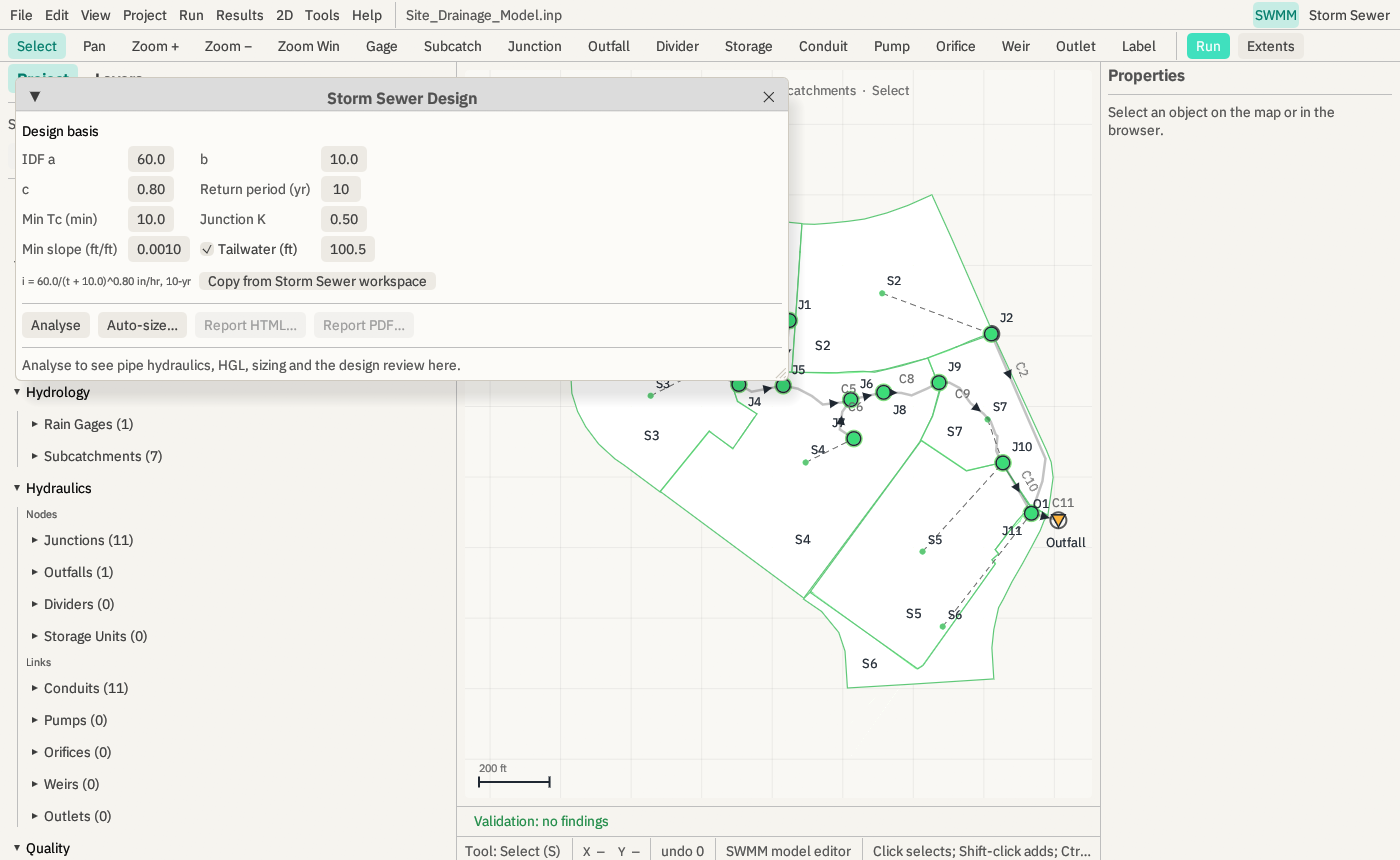Click the Analyse button
Screen dimensions: 1400x860
tap(56, 325)
